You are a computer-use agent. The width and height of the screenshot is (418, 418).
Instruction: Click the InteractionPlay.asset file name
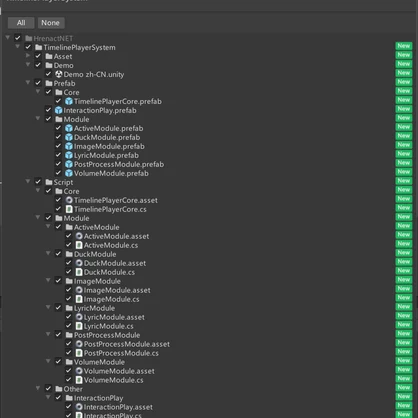[118, 407]
